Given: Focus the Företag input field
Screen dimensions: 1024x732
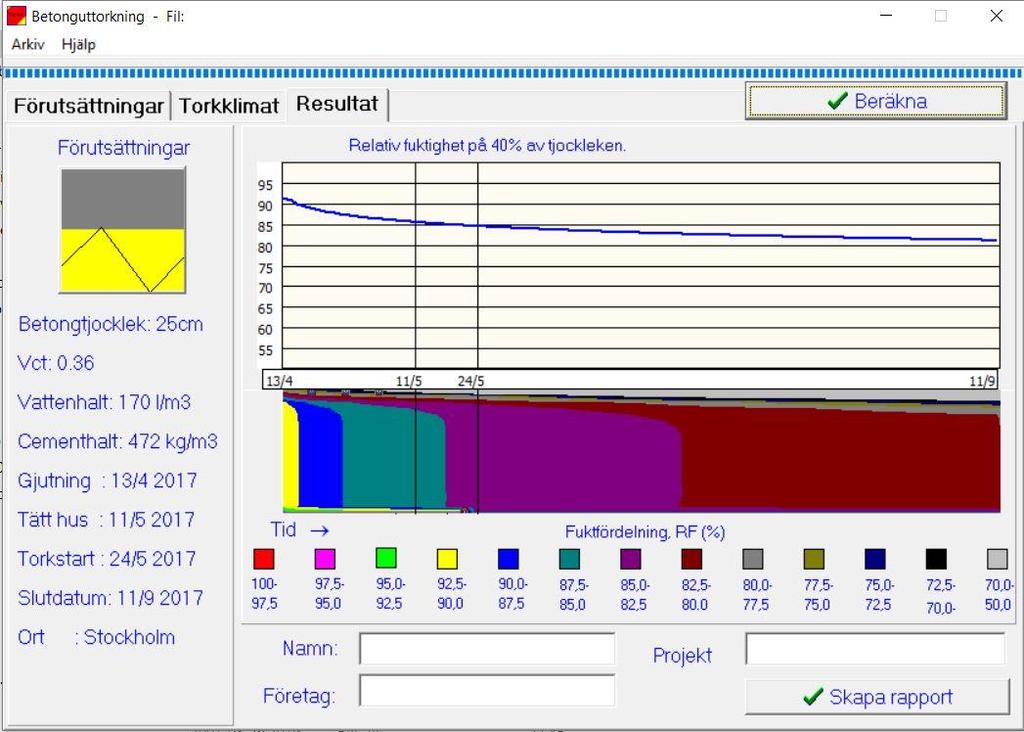Looking at the screenshot, I should [487, 691].
